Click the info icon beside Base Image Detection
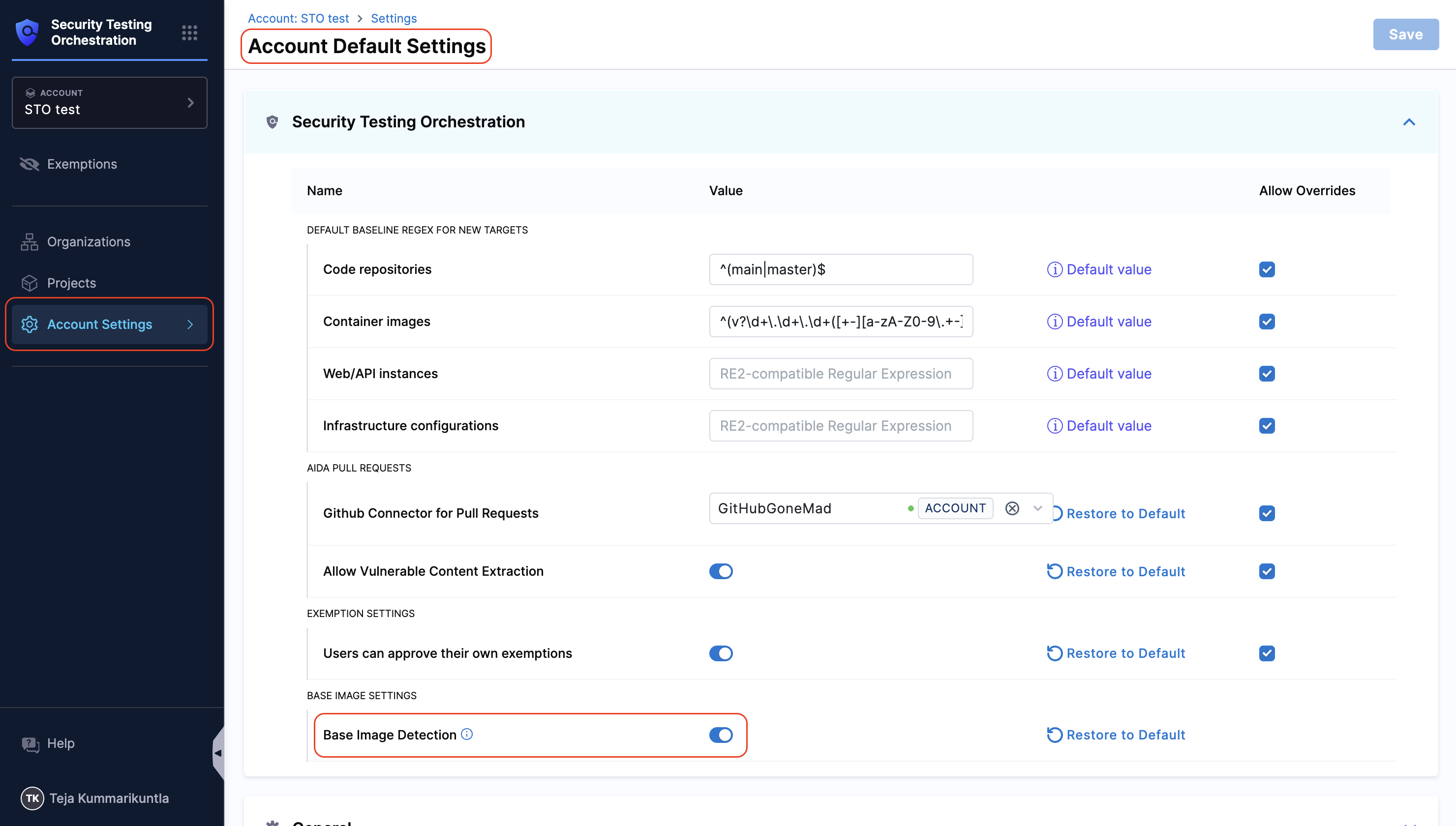1456x826 pixels. [466, 734]
